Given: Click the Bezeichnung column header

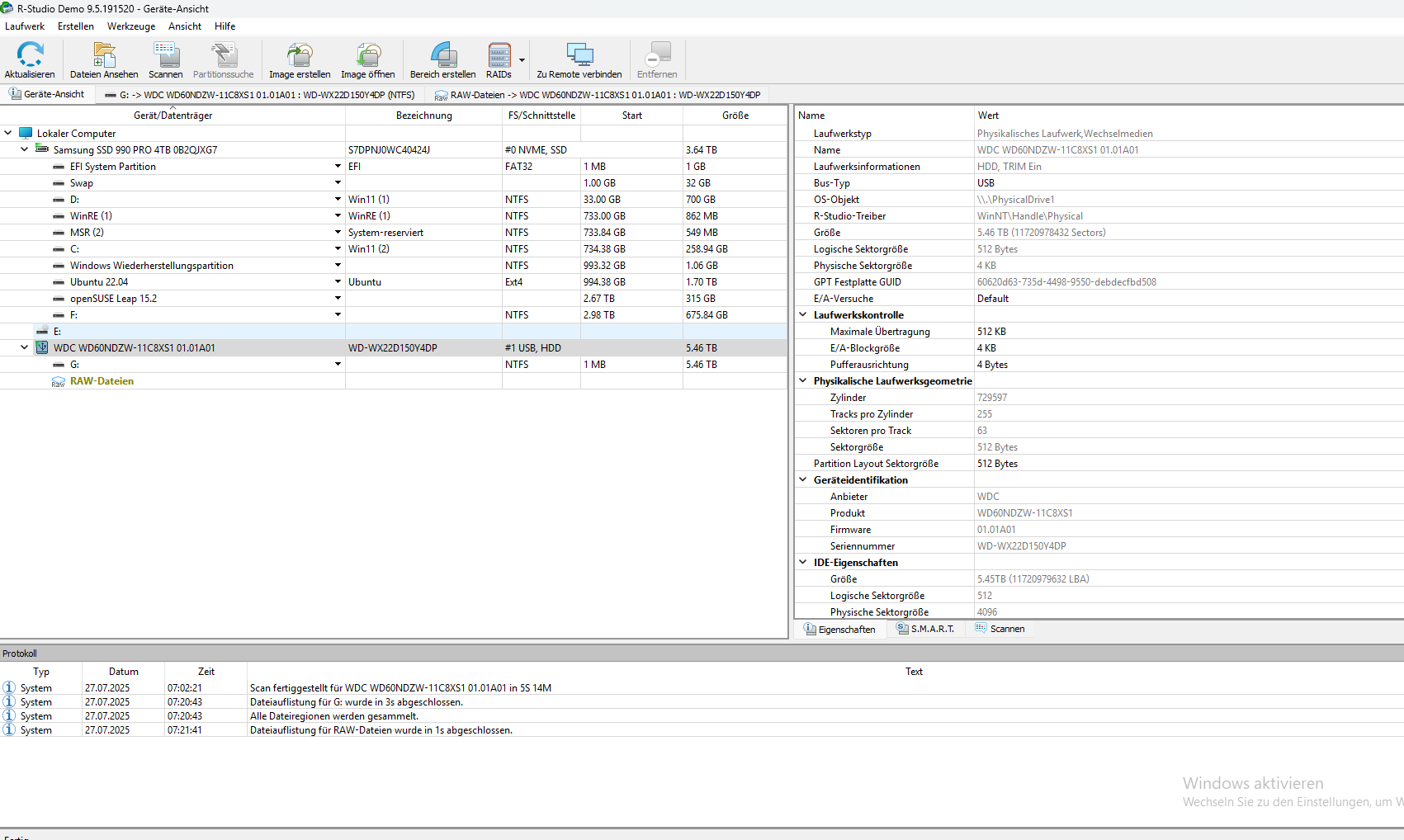Looking at the screenshot, I should click(x=424, y=116).
